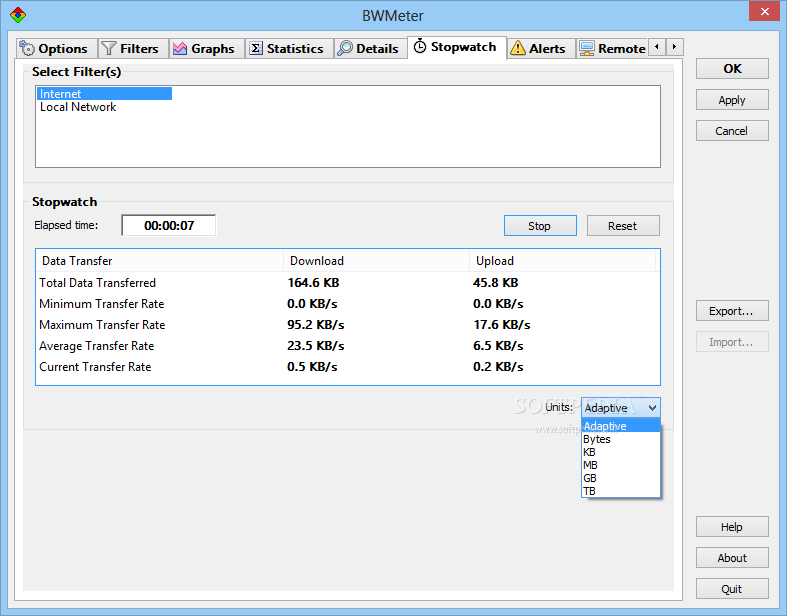This screenshot has height=616, width=787.
Task: Click the 6.5 KB/s average upload value
Action: tap(498, 346)
